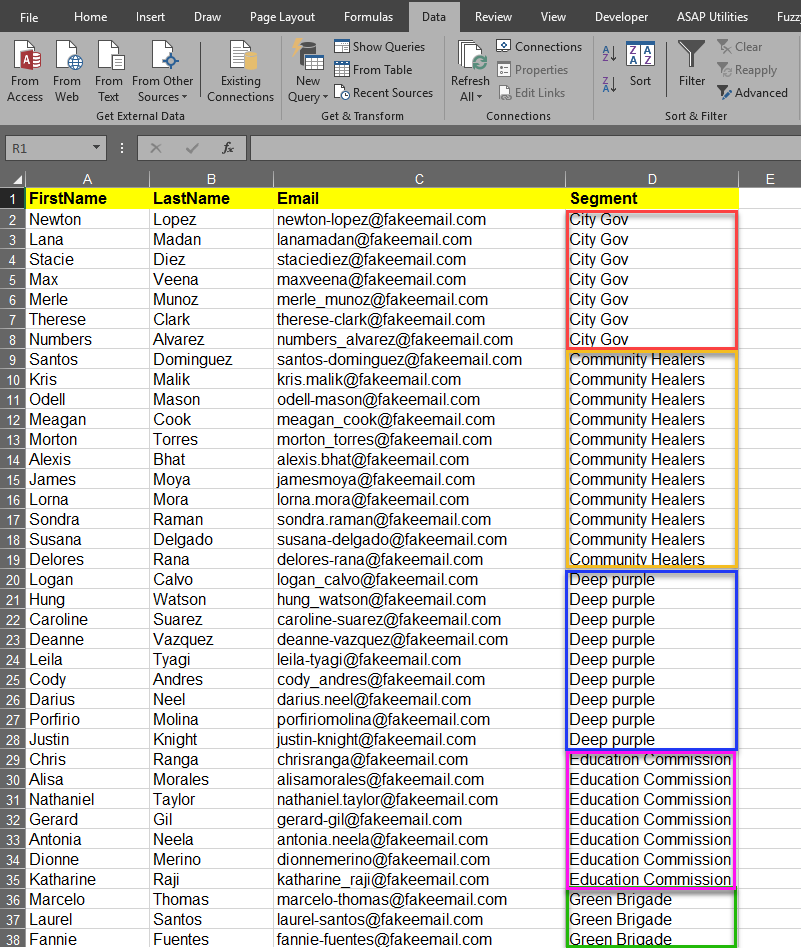Sort A to Z ascending
Image resolution: width=801 pixels, height=948 pixels.
tap(609, 53)
